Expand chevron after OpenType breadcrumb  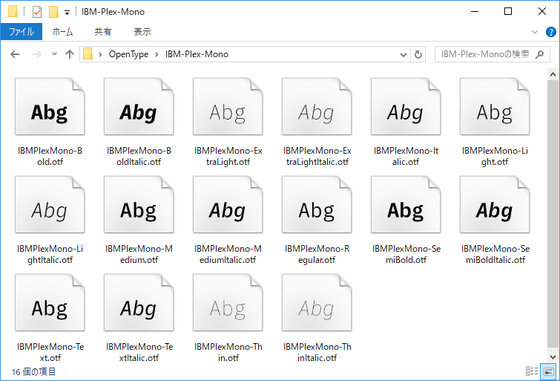[157, 54]
